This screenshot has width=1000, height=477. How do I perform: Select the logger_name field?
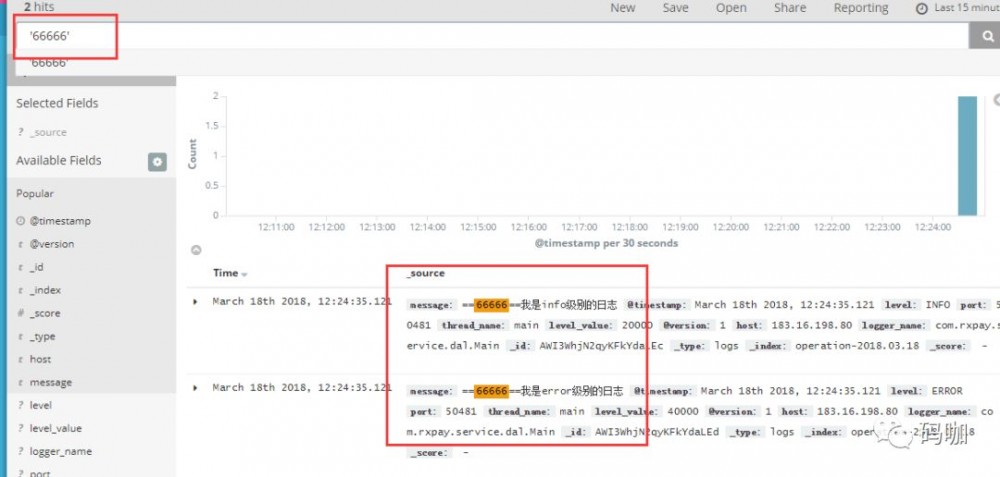pyautogui.click(x=61, y=451)
